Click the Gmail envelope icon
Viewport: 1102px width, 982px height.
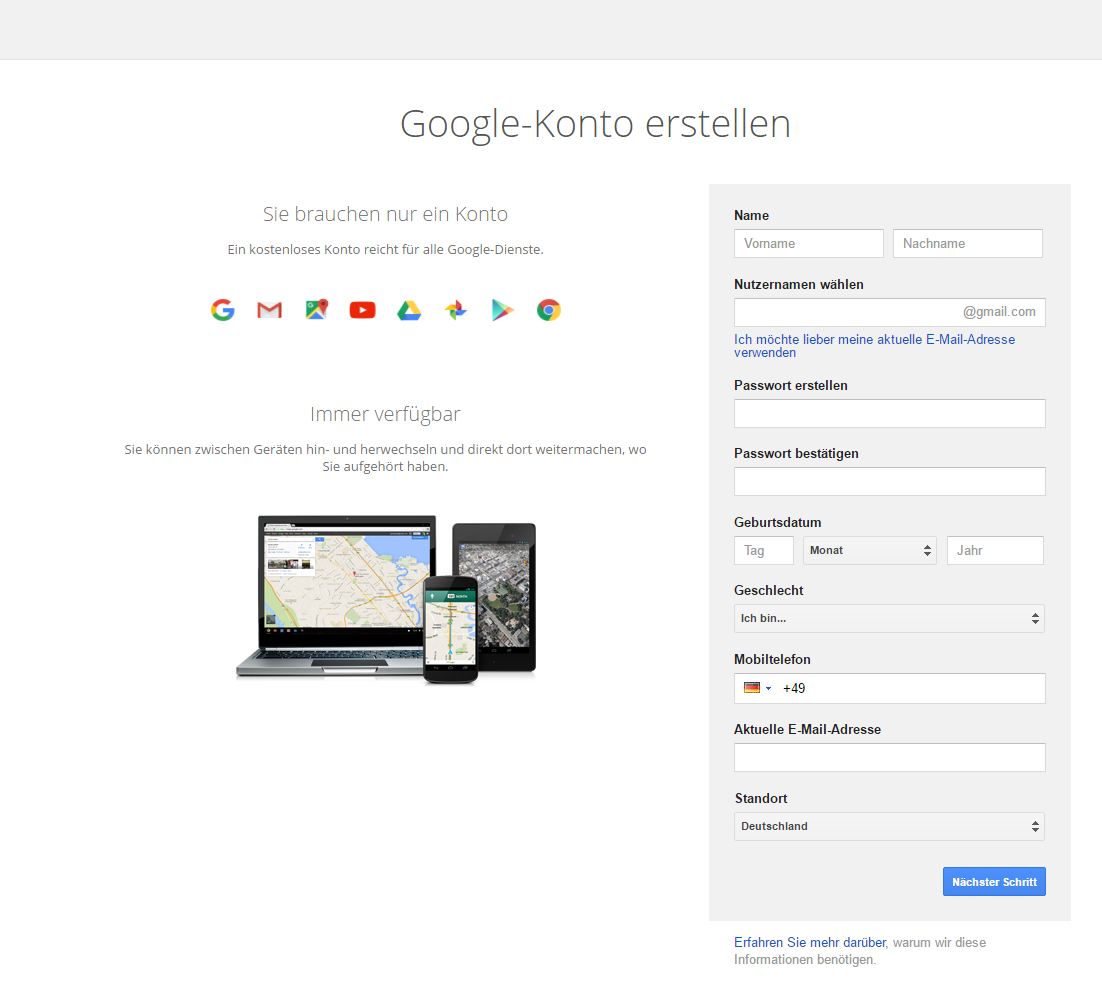point(269,310)
